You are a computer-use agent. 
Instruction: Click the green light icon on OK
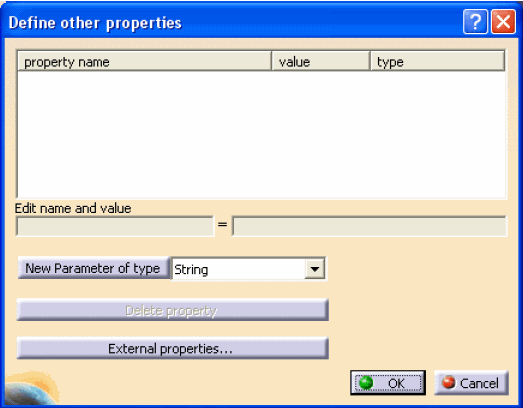[x=366, y=383]
